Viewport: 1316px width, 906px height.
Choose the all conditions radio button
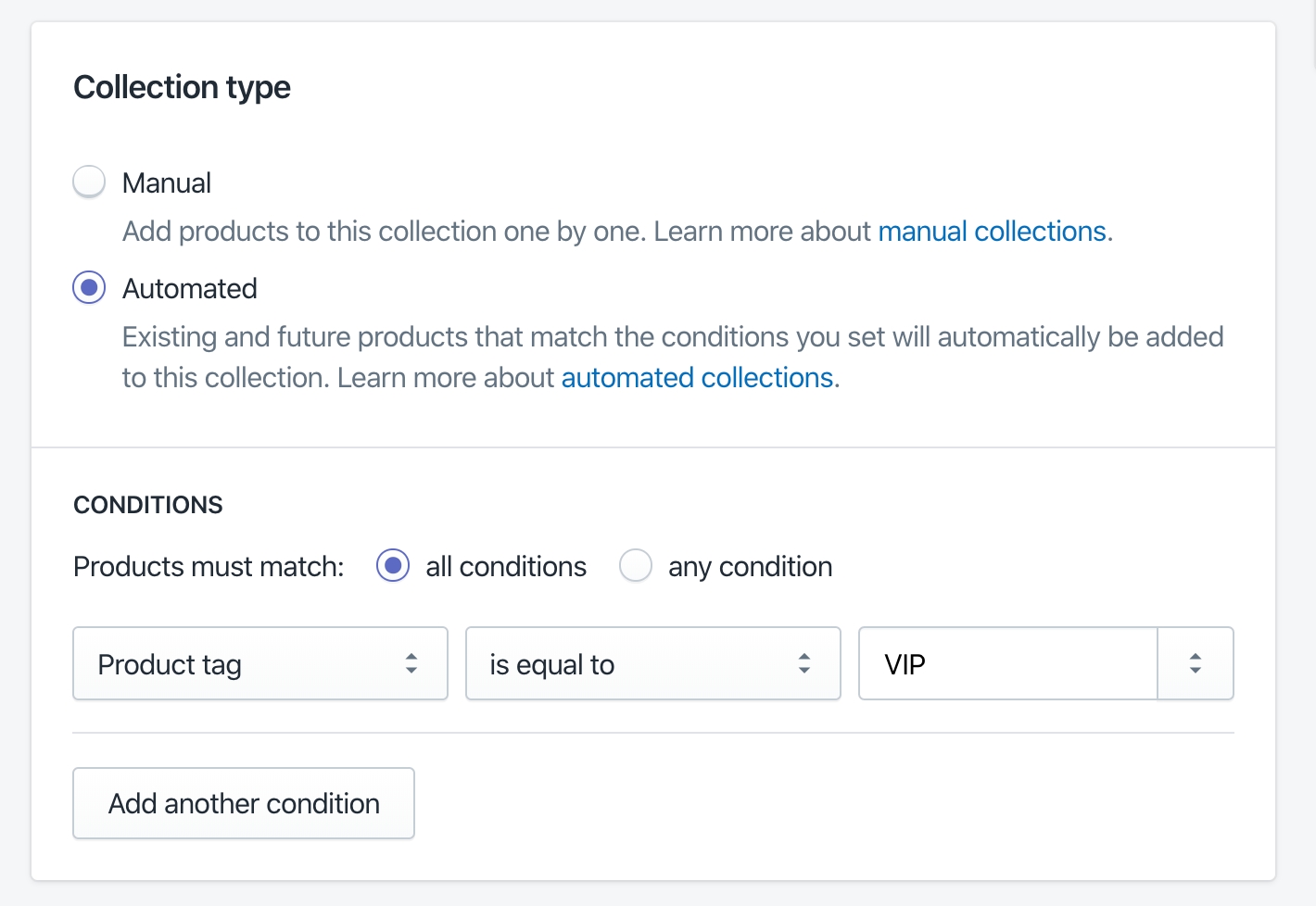(393, 565)
